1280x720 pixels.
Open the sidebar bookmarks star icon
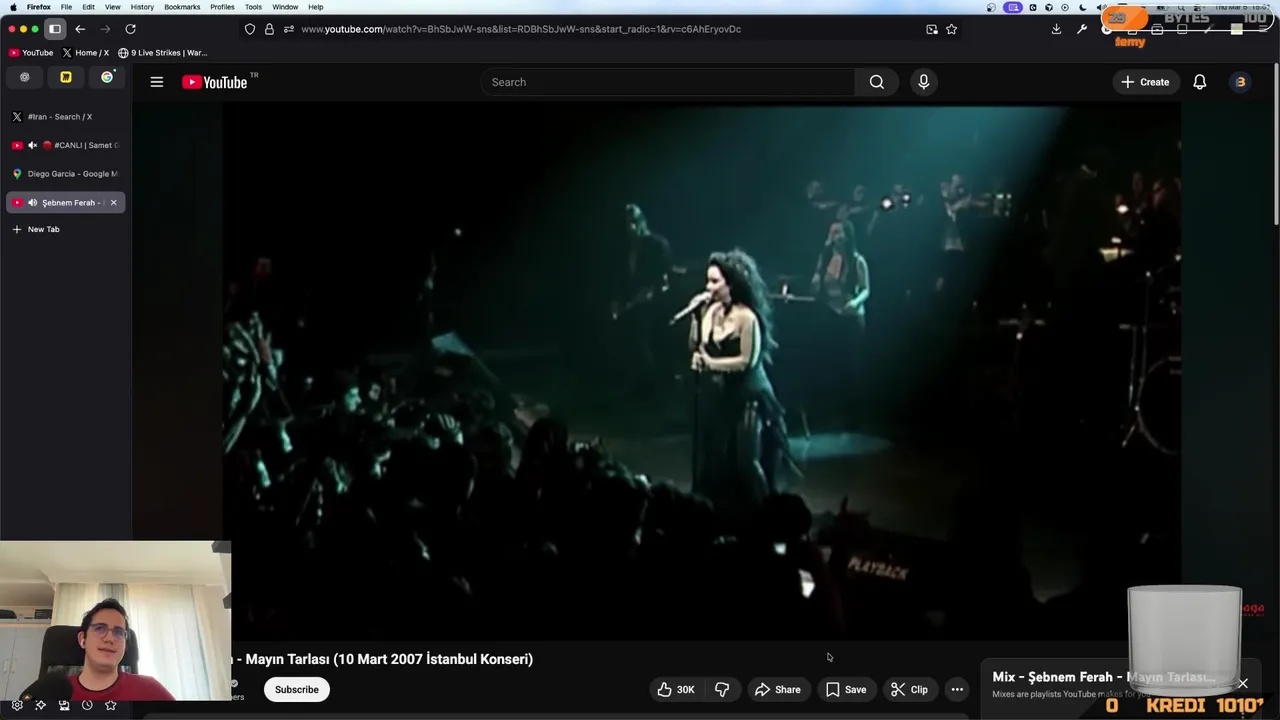tap(111, 705)
